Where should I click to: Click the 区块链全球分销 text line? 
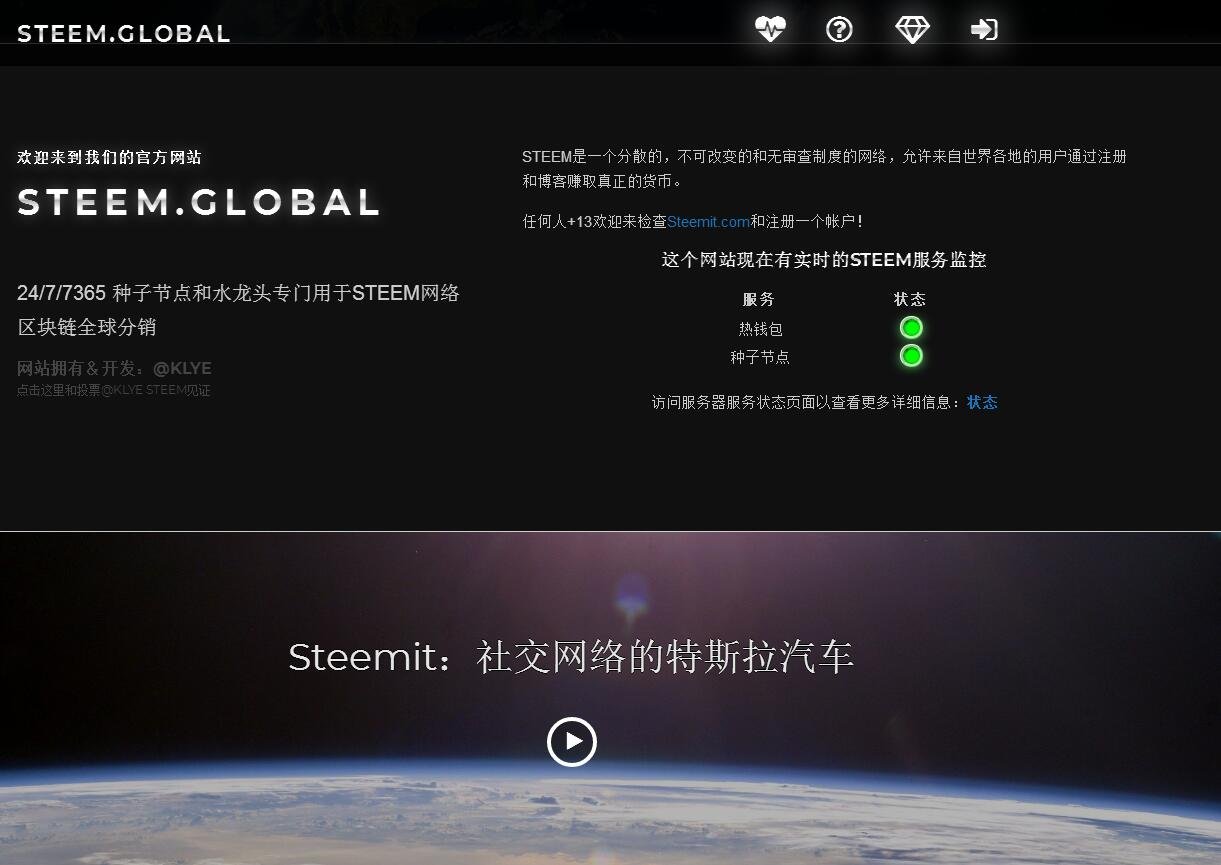tap(87, 327)
